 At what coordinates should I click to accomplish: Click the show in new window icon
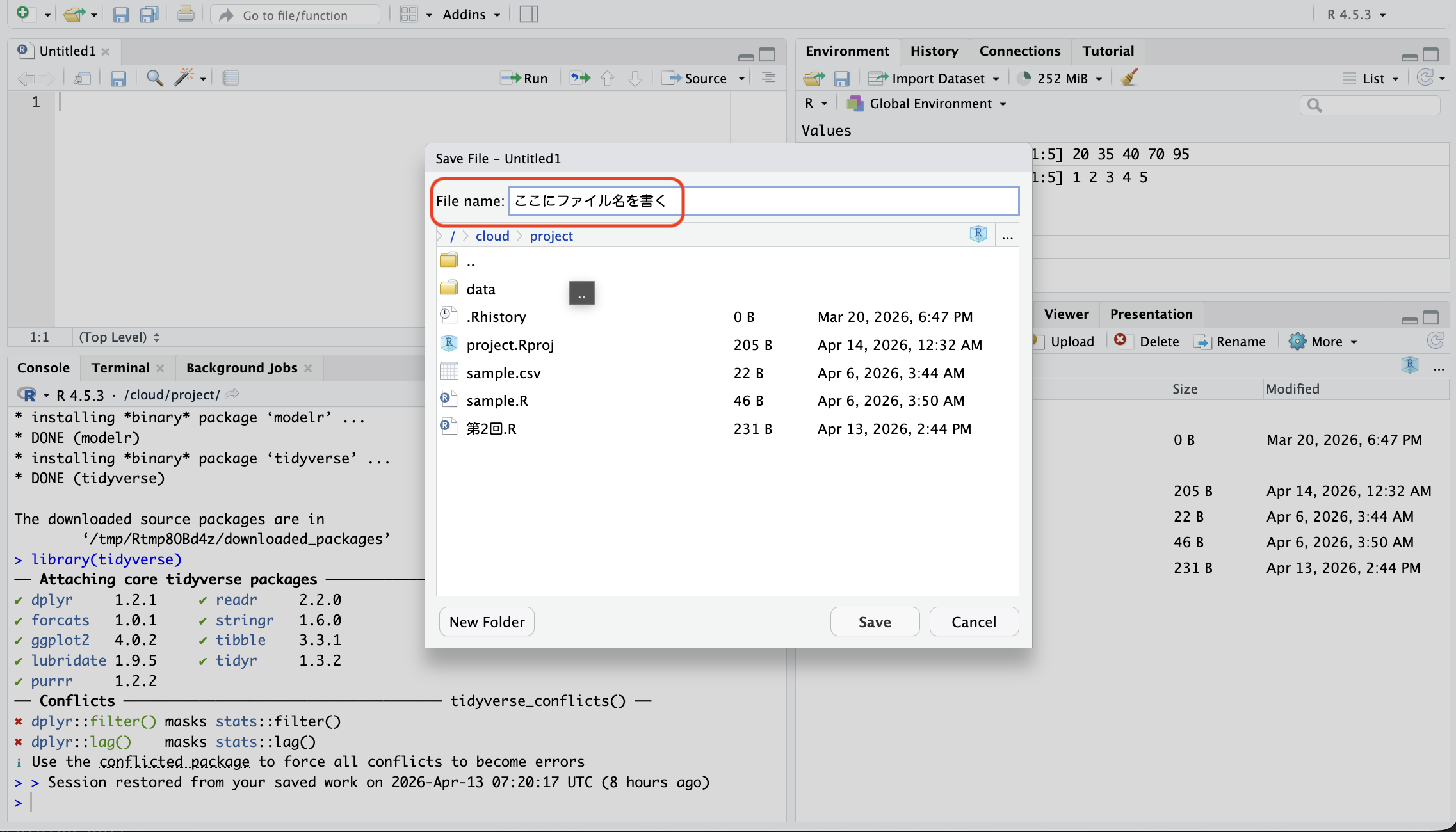(82, 78)
